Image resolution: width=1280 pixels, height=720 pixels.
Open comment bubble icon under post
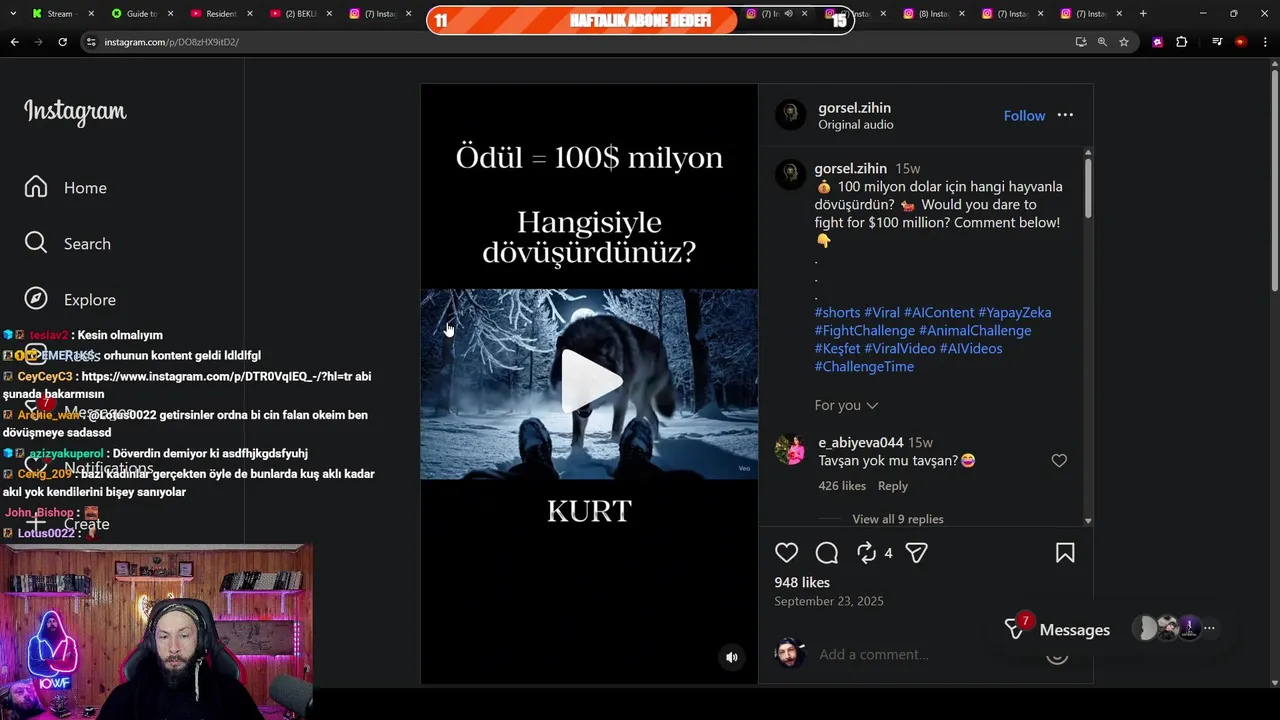827,553
